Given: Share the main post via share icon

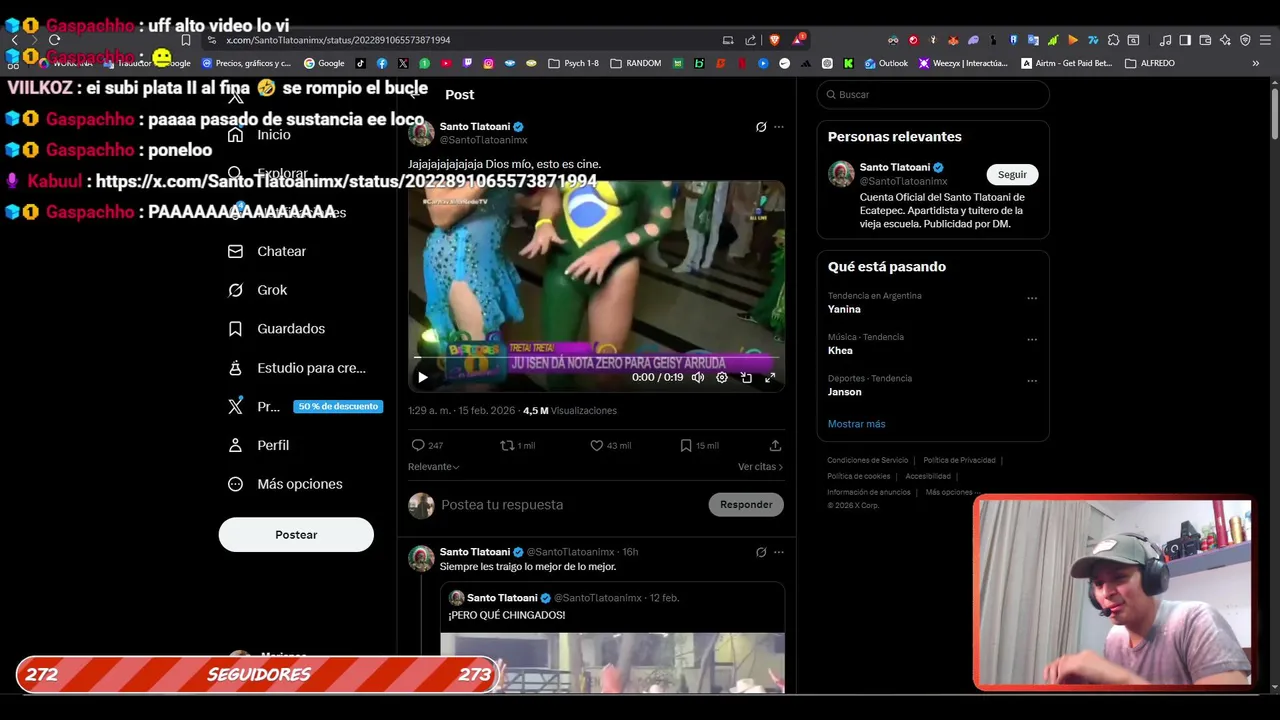Looking at the screenshot, I should tap(775, 445).
